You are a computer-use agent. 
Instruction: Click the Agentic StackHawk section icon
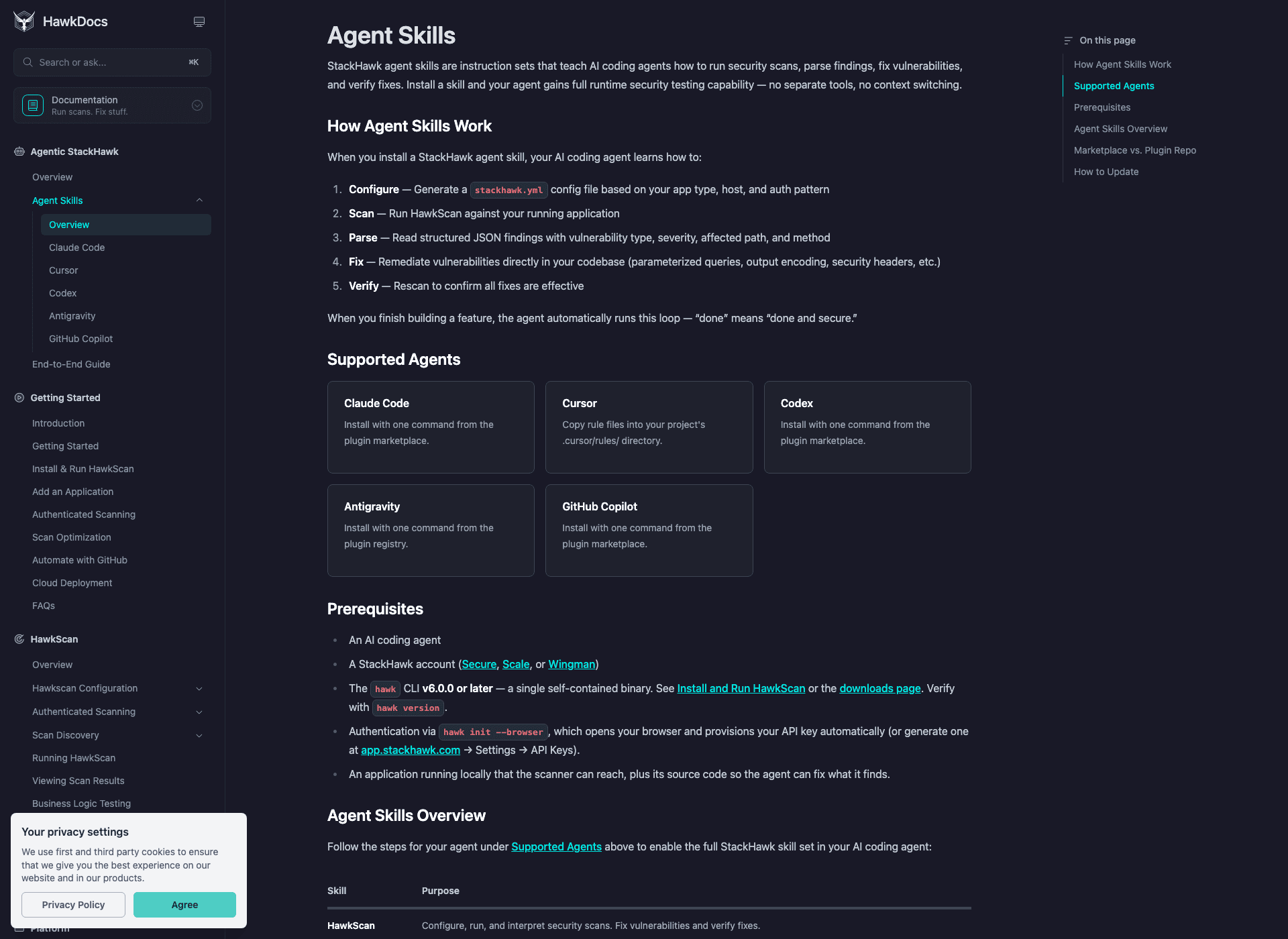coord(19,152)
